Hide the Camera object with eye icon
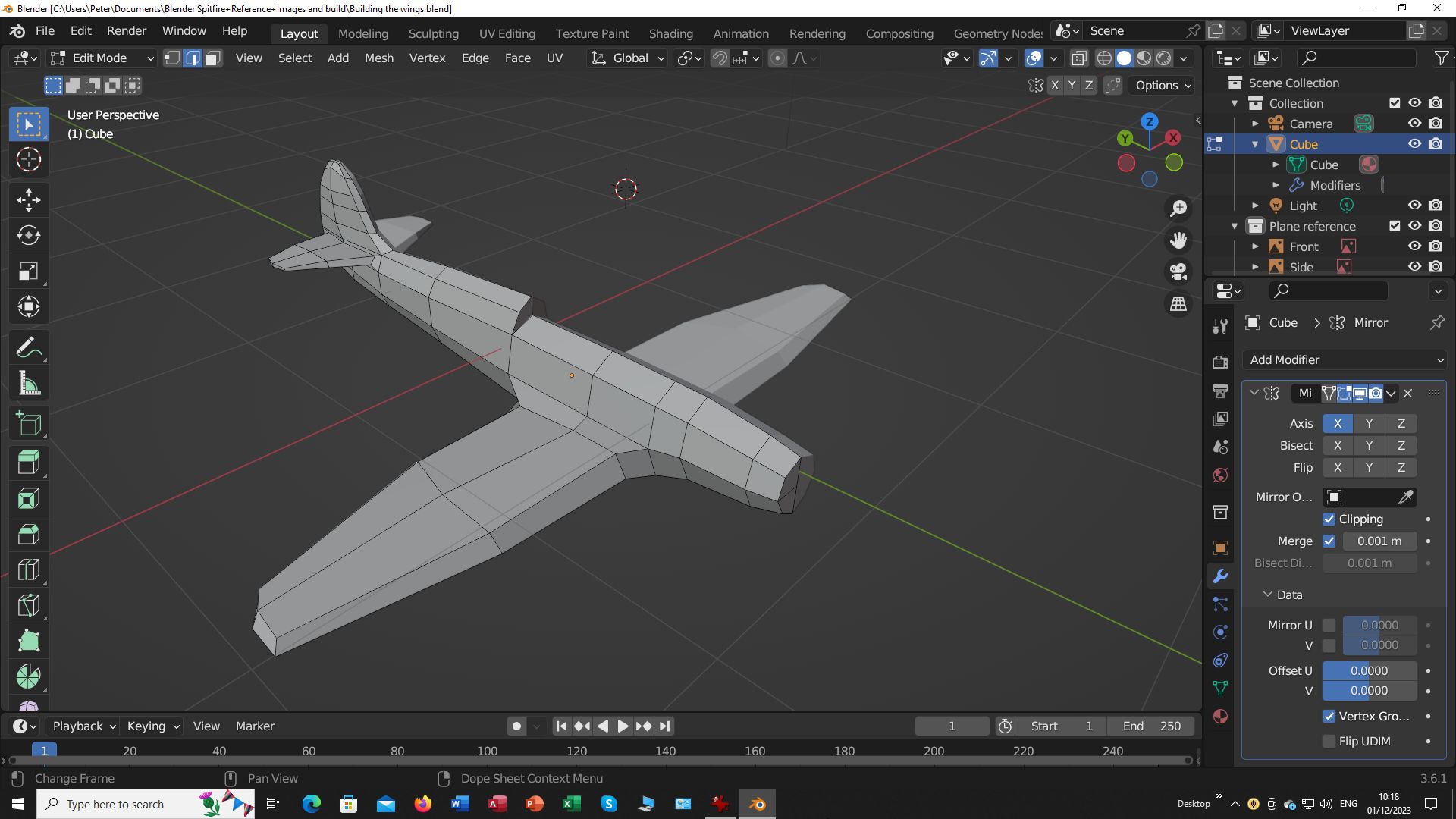Screen dimensions: 1456x819 pyautogui.click(x=1414, y=124)
